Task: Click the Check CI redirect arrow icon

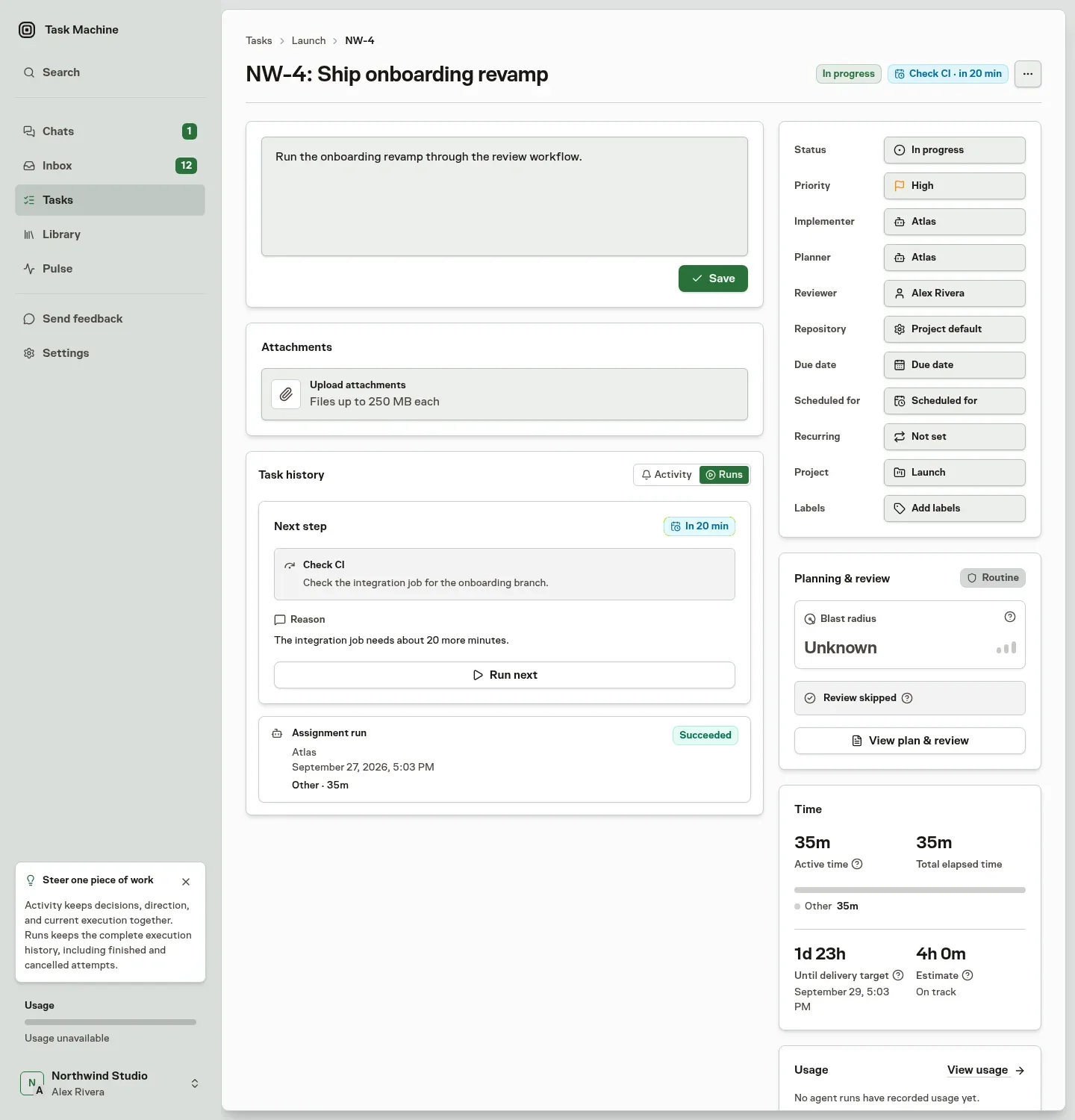Action: (x=290, y=565)
